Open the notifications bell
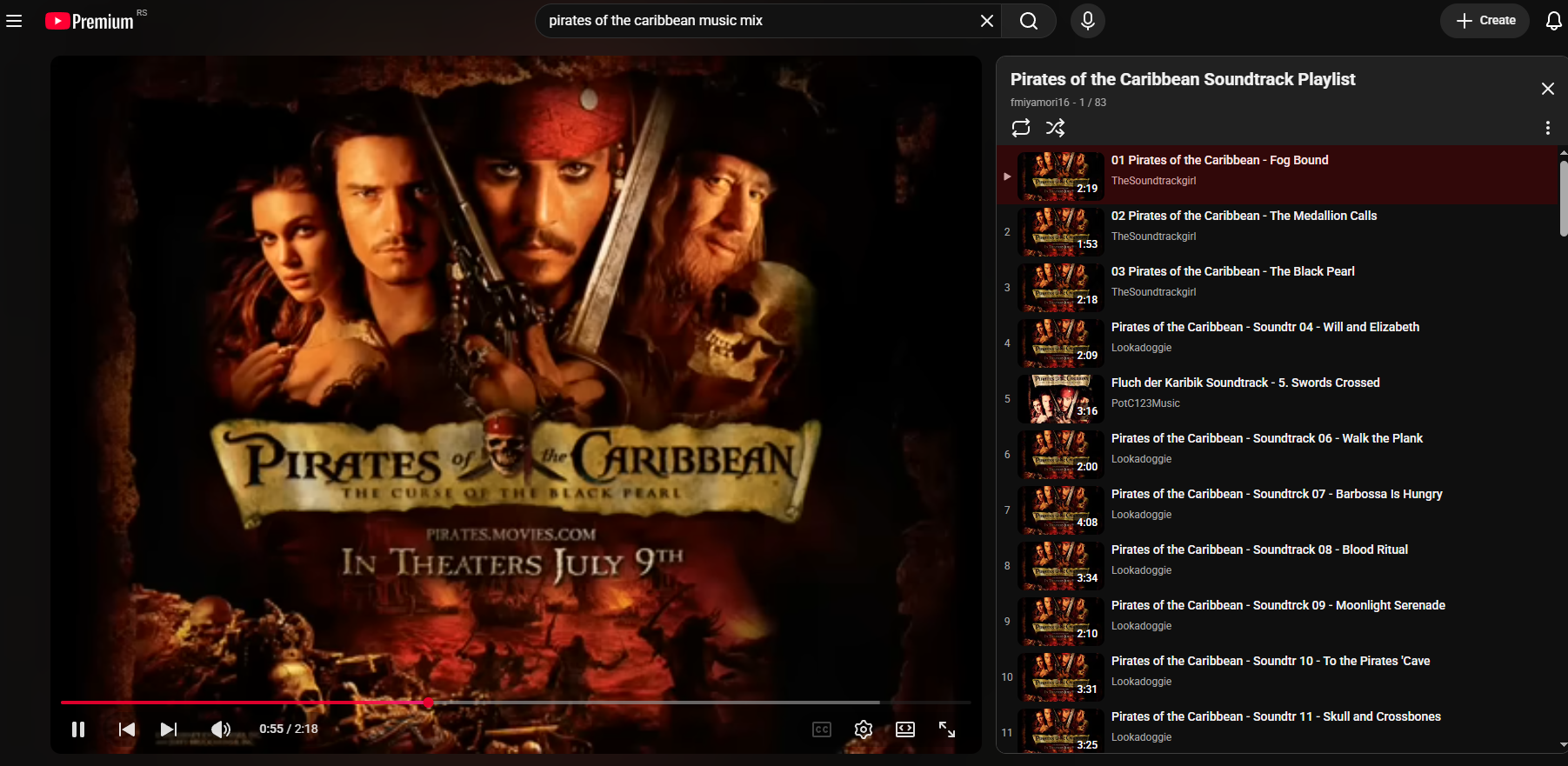Image resolution: width=1568 pixels, height=766 pixels. click(1553, 21)
